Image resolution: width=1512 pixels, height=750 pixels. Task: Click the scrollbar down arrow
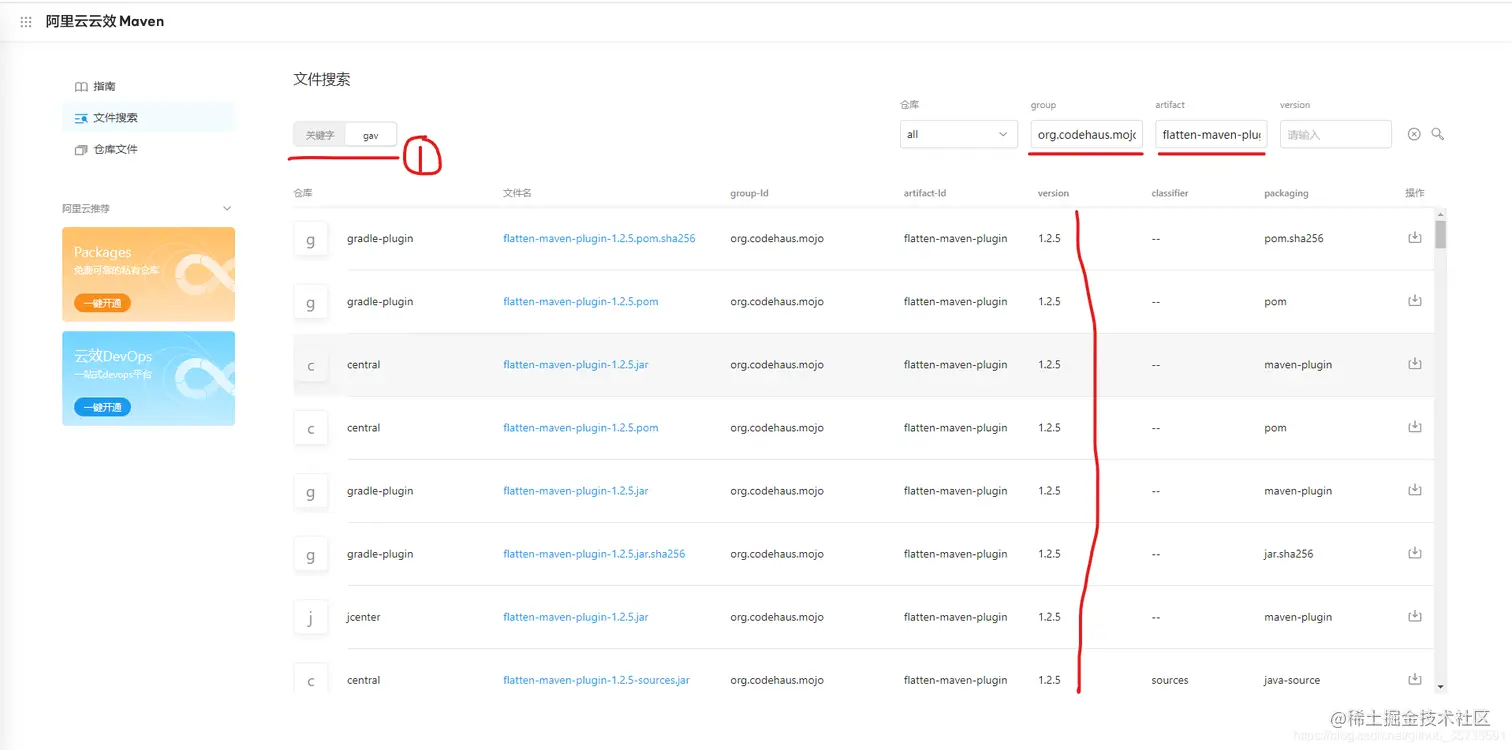point(1441,687)
